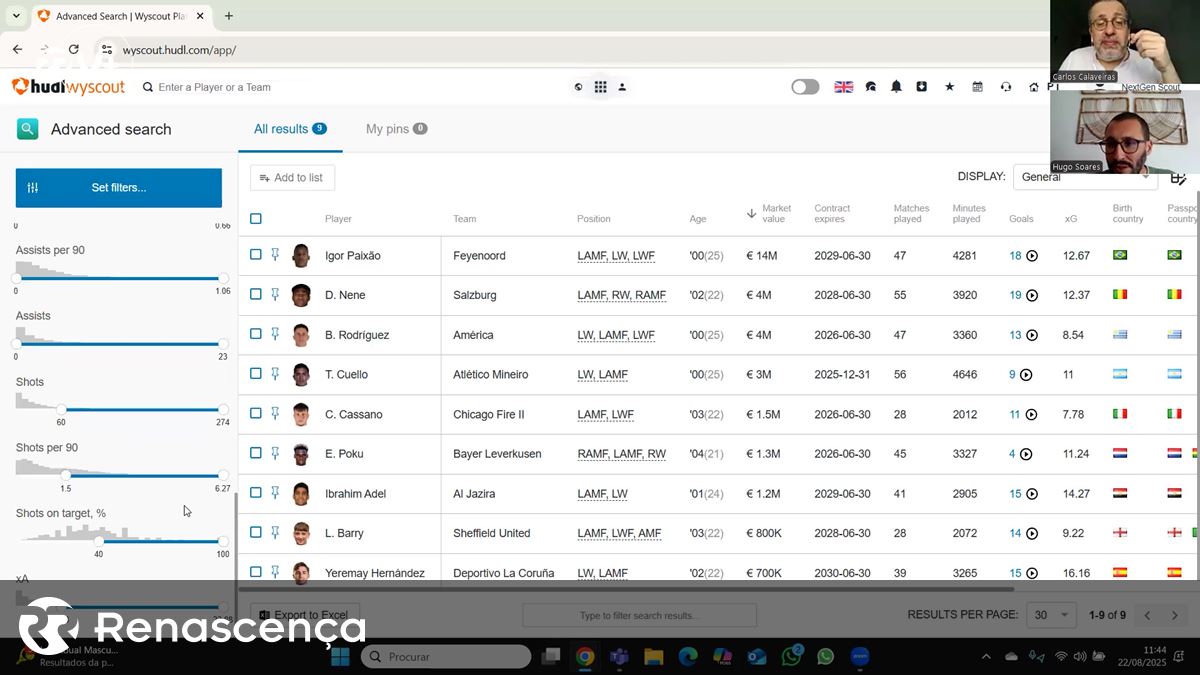Click Export to Excel button
The height and width of the screenshot is (675, 1200).
click(304, 615)
